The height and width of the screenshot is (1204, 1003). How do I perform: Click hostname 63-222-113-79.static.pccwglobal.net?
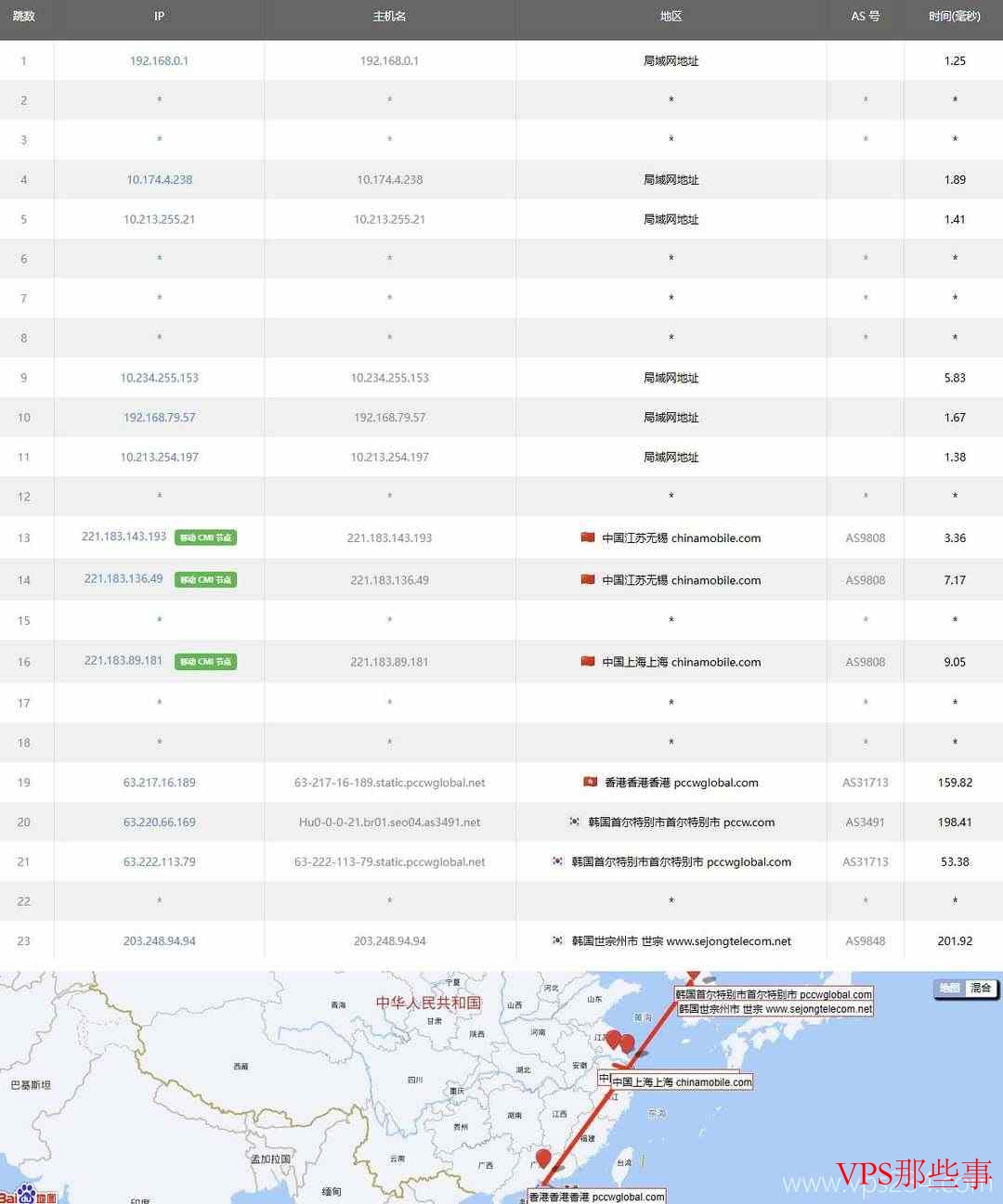[x=389, y=861]
